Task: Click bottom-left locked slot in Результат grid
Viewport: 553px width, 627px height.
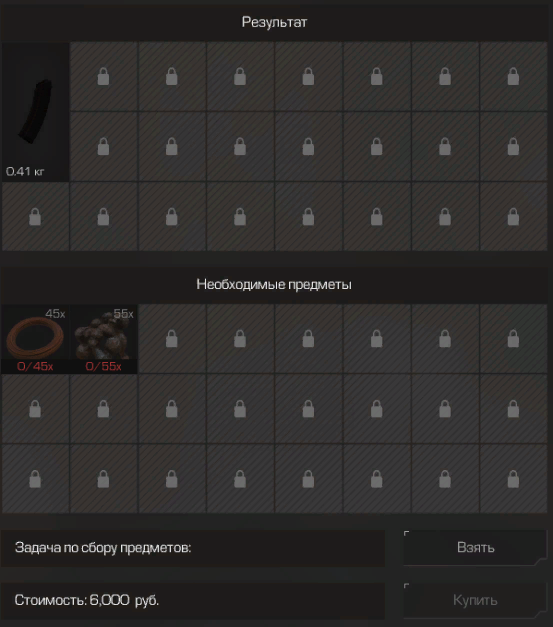Action: 35,217
